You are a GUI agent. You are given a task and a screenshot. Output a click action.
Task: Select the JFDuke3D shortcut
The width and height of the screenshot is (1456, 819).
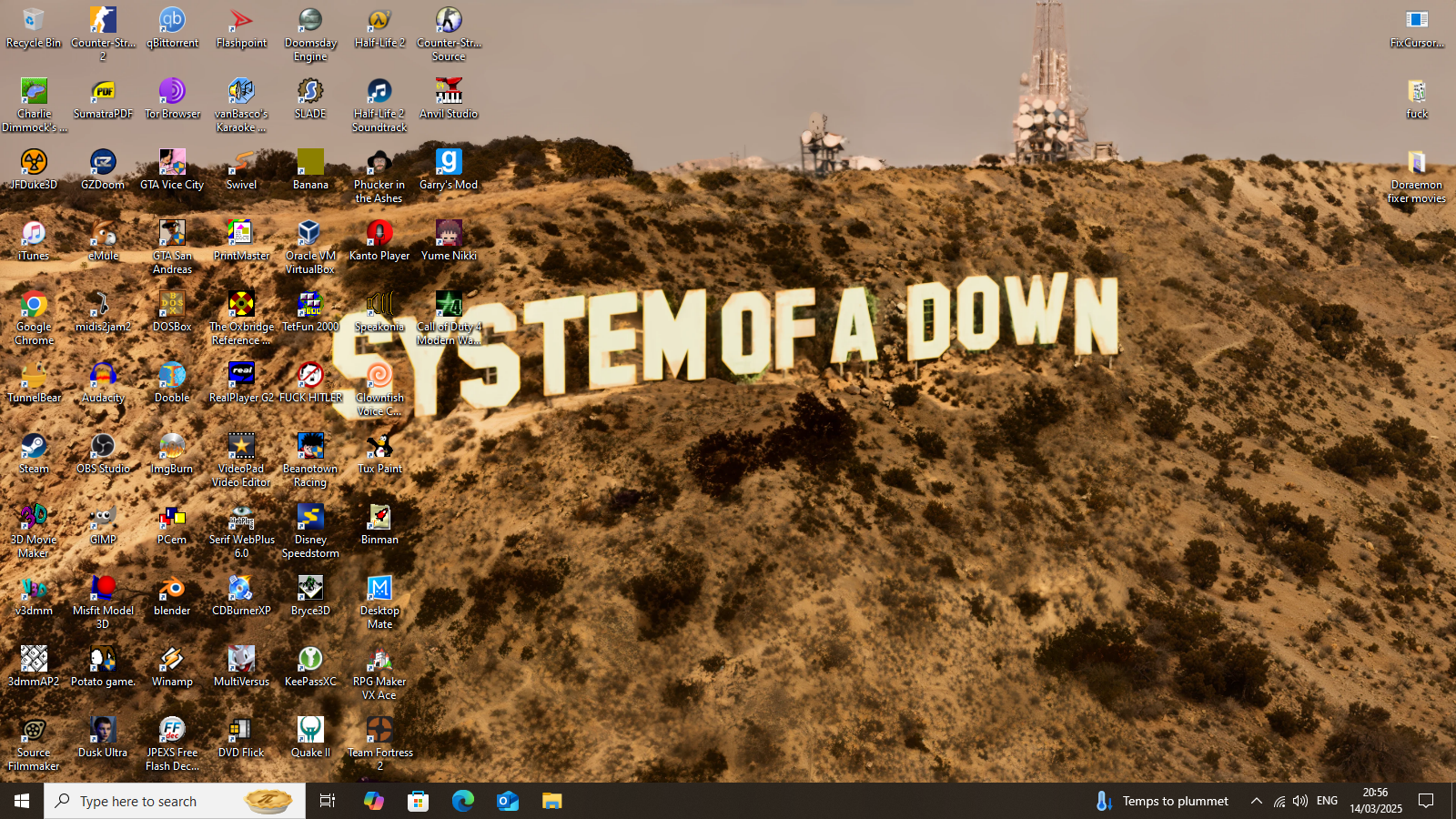(x=34, y=170)
